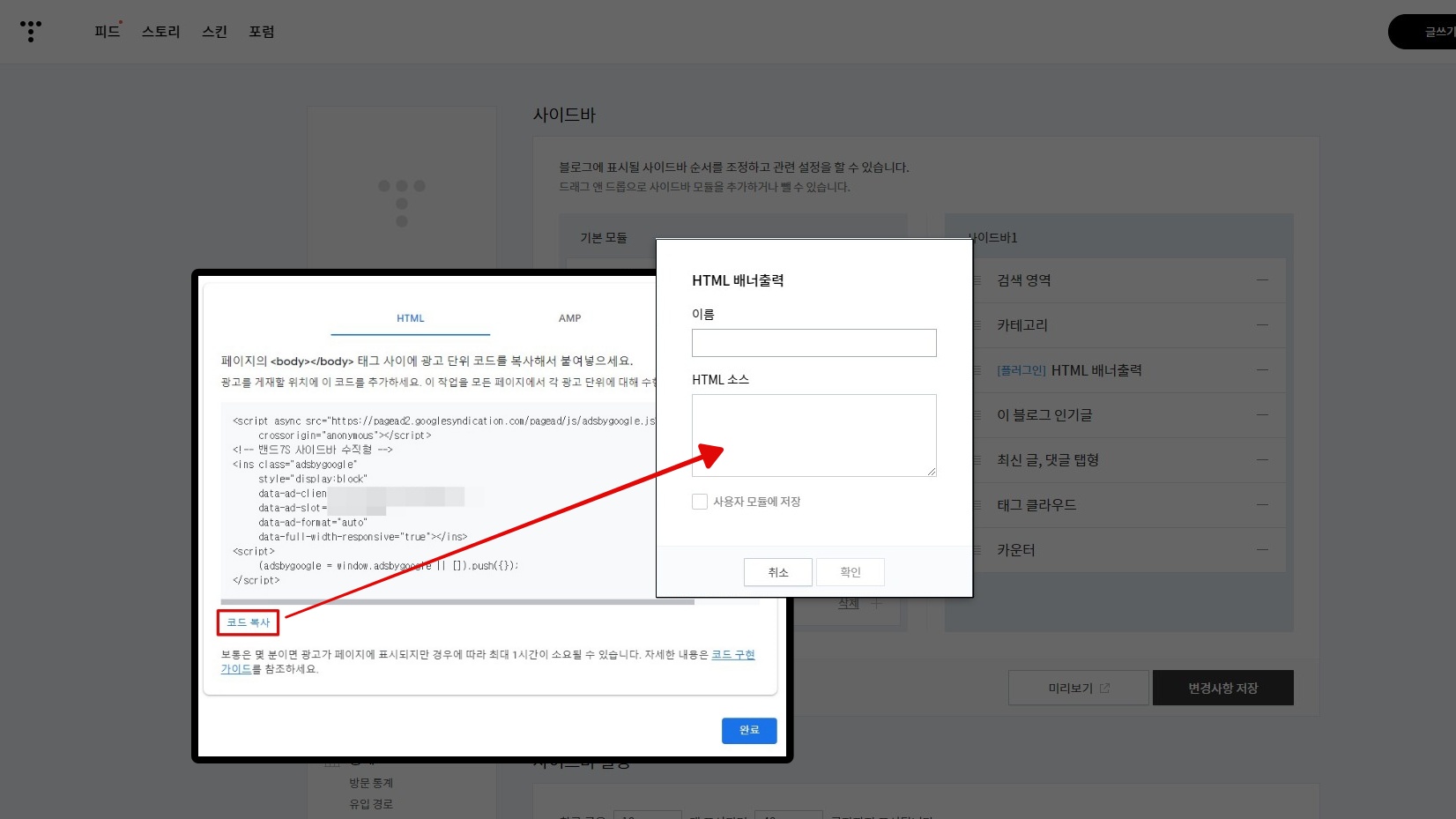
Task: Click the 확인 button in the HTML 배너출력 dialog
Action: pos(851,572)
